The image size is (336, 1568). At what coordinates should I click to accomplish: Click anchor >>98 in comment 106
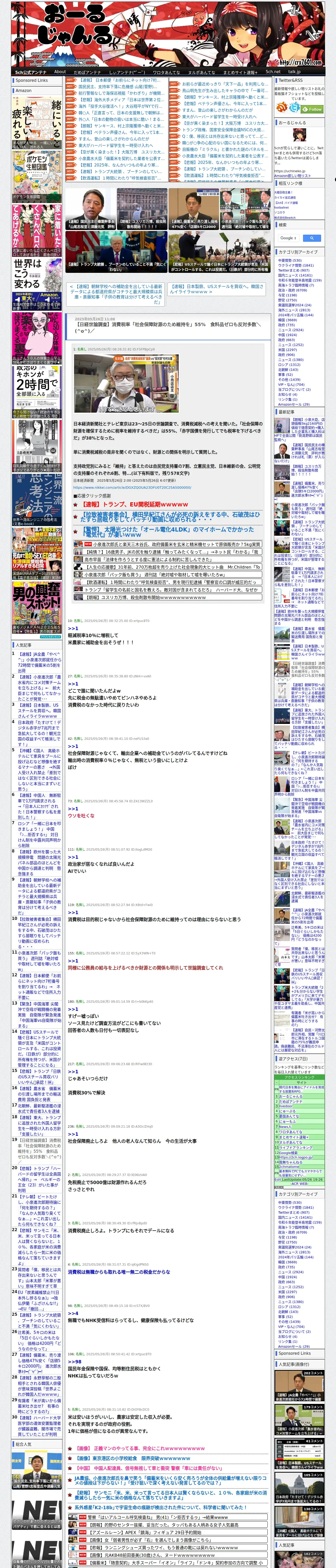[x=74, y=1361]
